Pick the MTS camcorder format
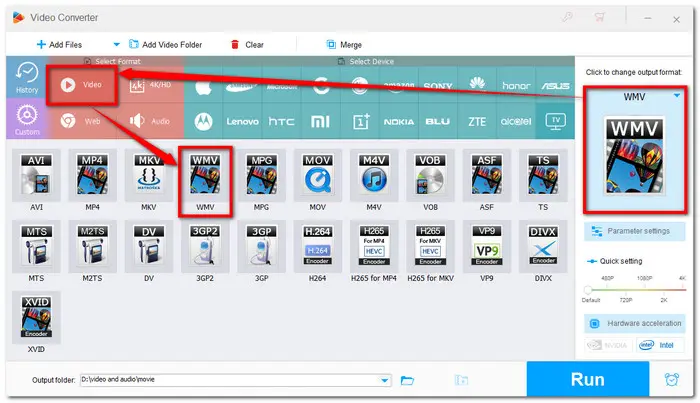Image resolution: width=700 pixels, height=403 pixels. point(36,246)
